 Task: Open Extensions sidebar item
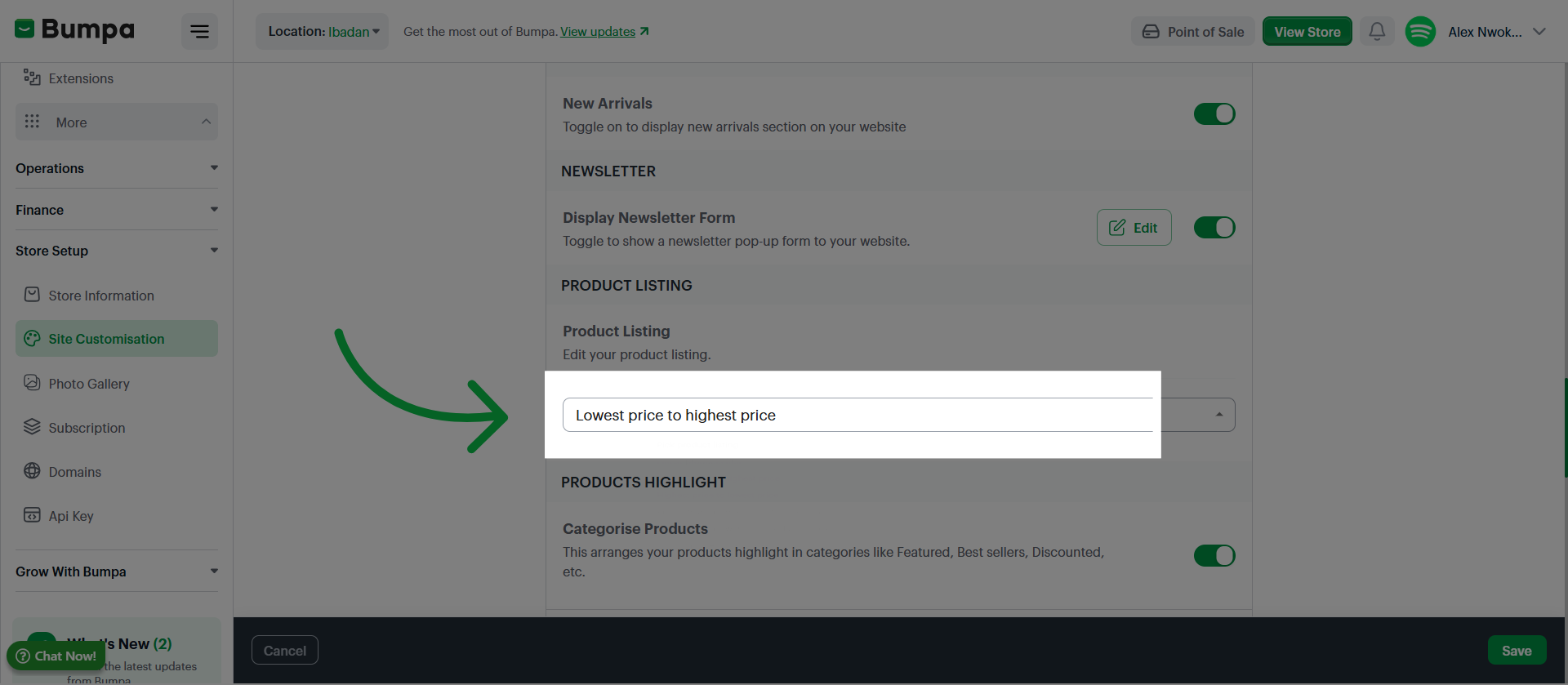pyautogui.click(x=117, y=78)
